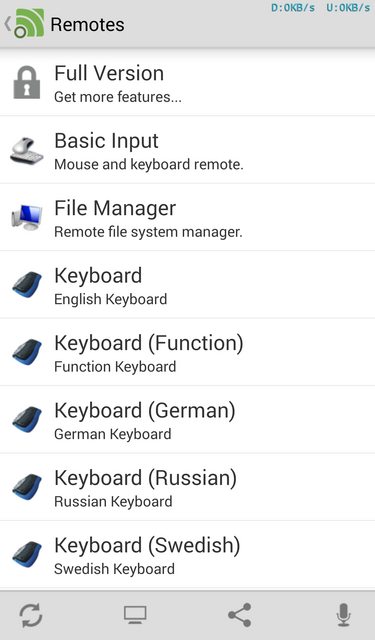
Task: Tap the download/upload speed indicator
Action: click(321, 8)
